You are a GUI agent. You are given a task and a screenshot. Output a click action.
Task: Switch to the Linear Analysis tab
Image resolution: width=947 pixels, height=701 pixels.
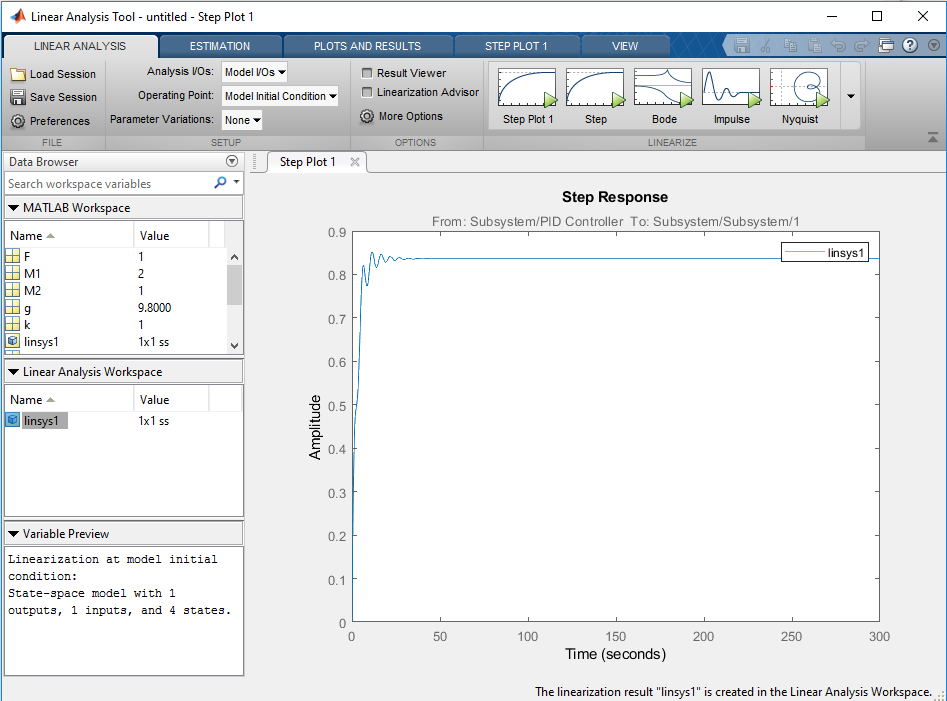point(80,46)
